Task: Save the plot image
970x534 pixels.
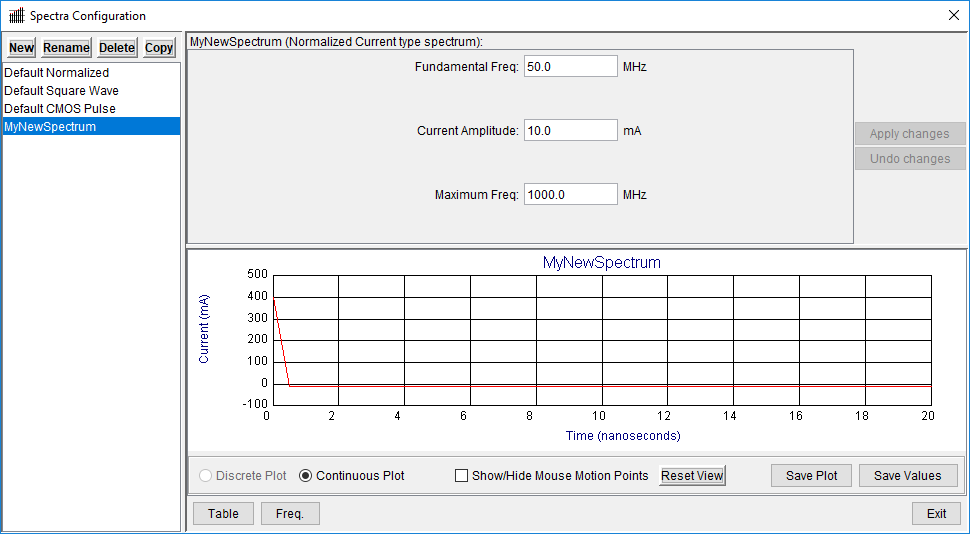Action: point(811,476)
